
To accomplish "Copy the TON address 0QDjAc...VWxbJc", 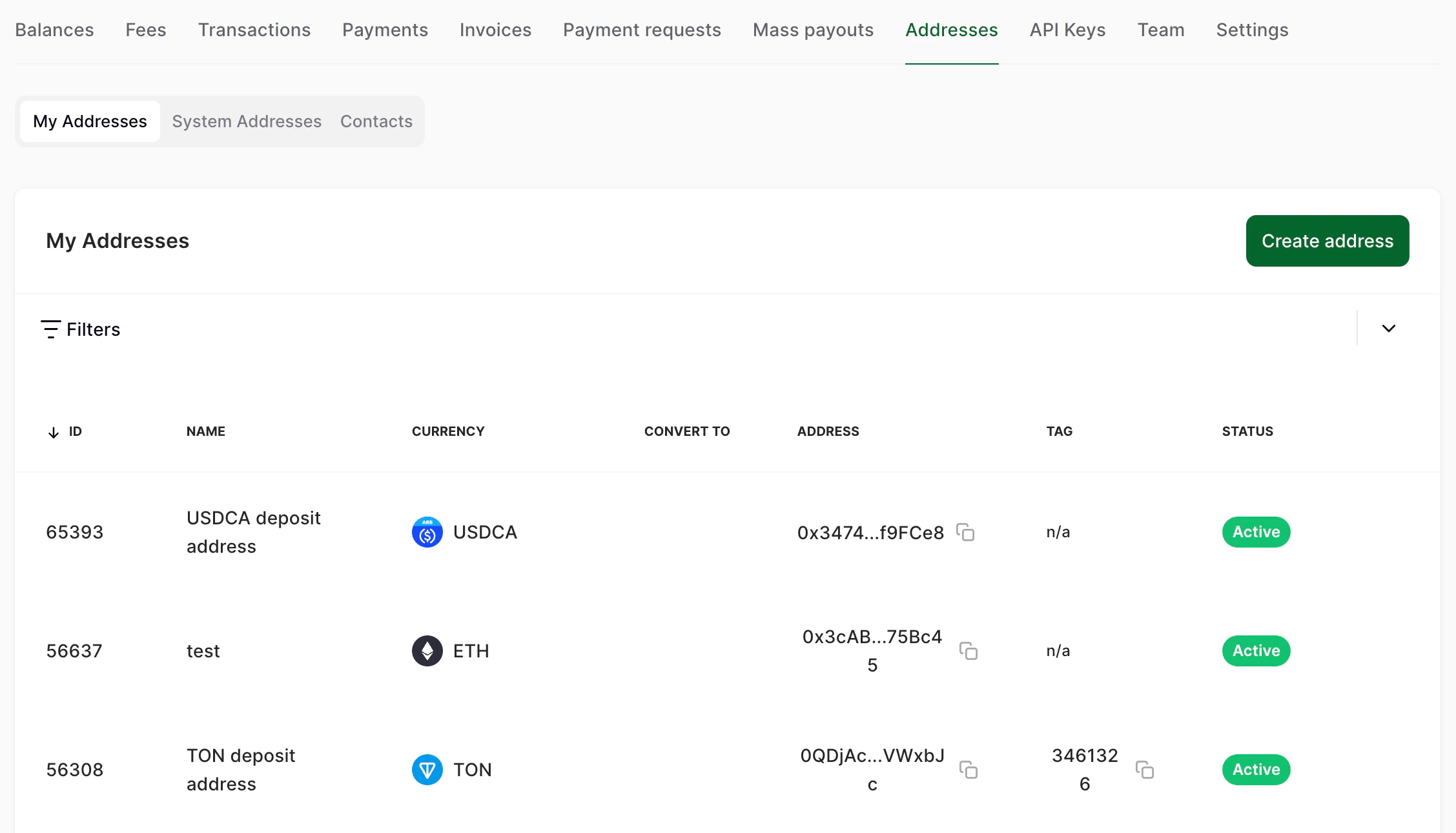I will 969,770.
